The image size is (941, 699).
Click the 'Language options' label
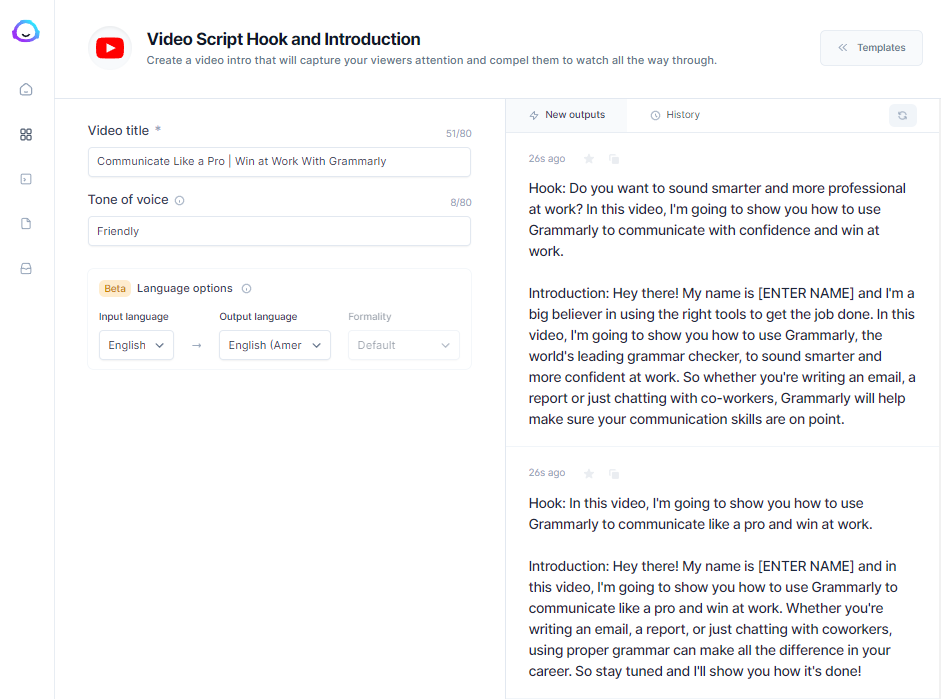(185, 289)
